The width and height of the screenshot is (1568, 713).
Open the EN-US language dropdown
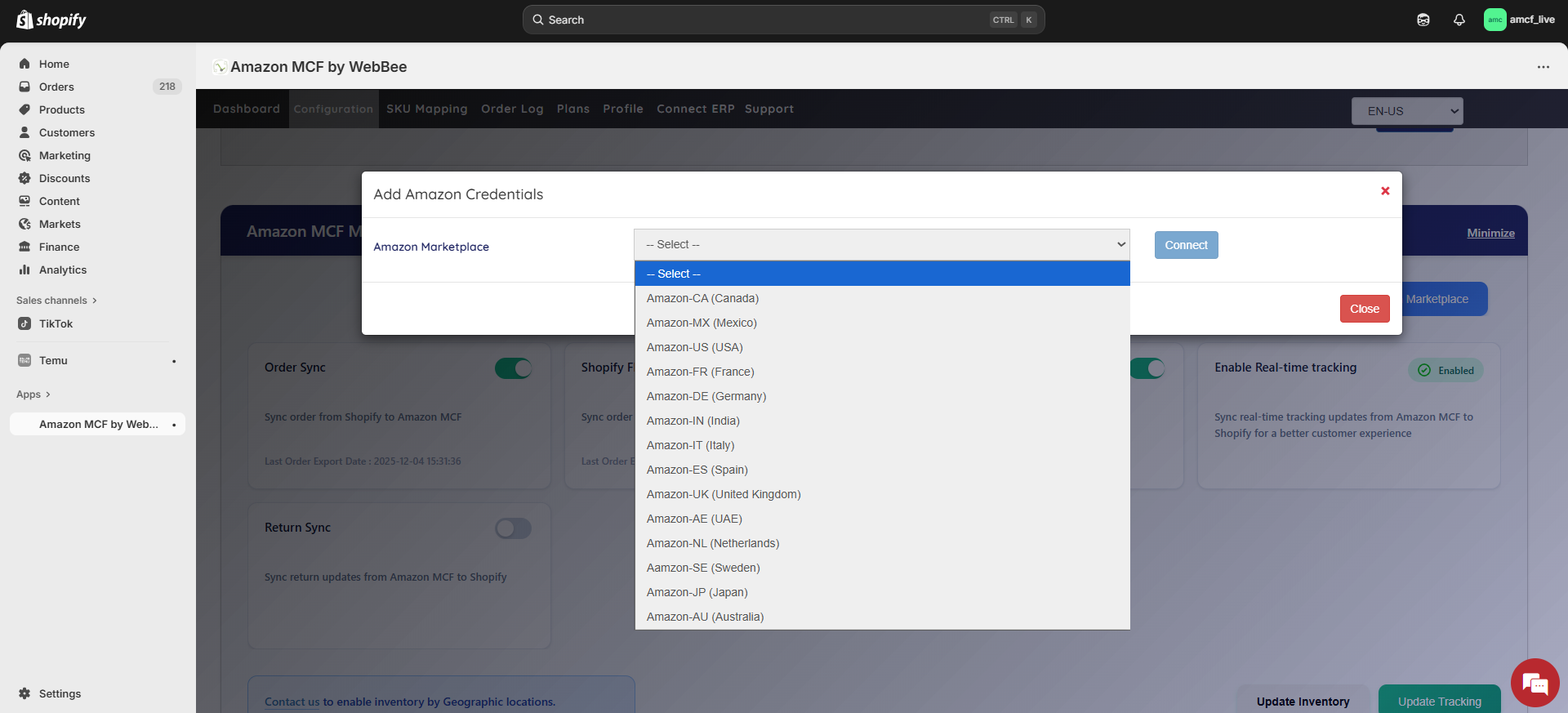[1406, 111]
